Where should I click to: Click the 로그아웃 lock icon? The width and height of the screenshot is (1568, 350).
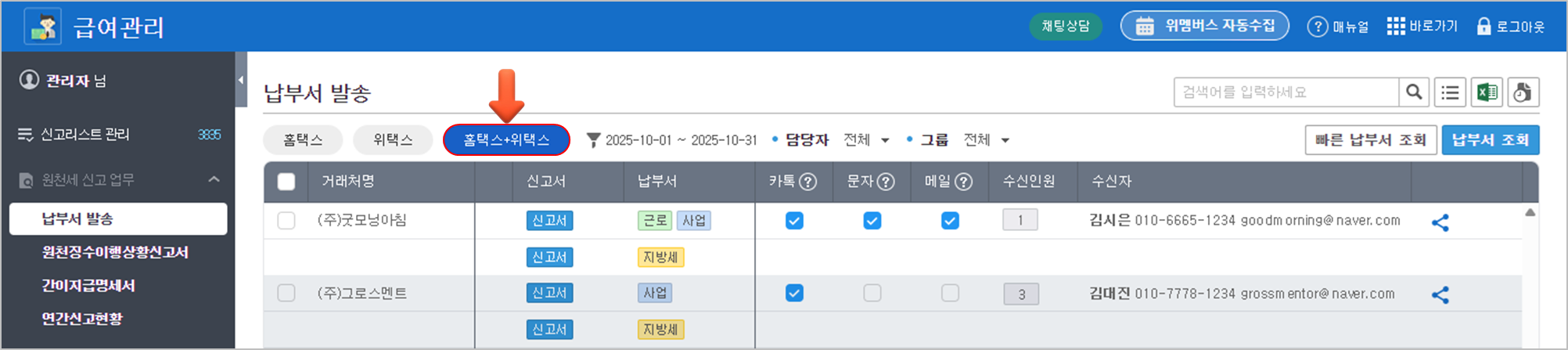pyautogui.click(x=1483, y=27)
